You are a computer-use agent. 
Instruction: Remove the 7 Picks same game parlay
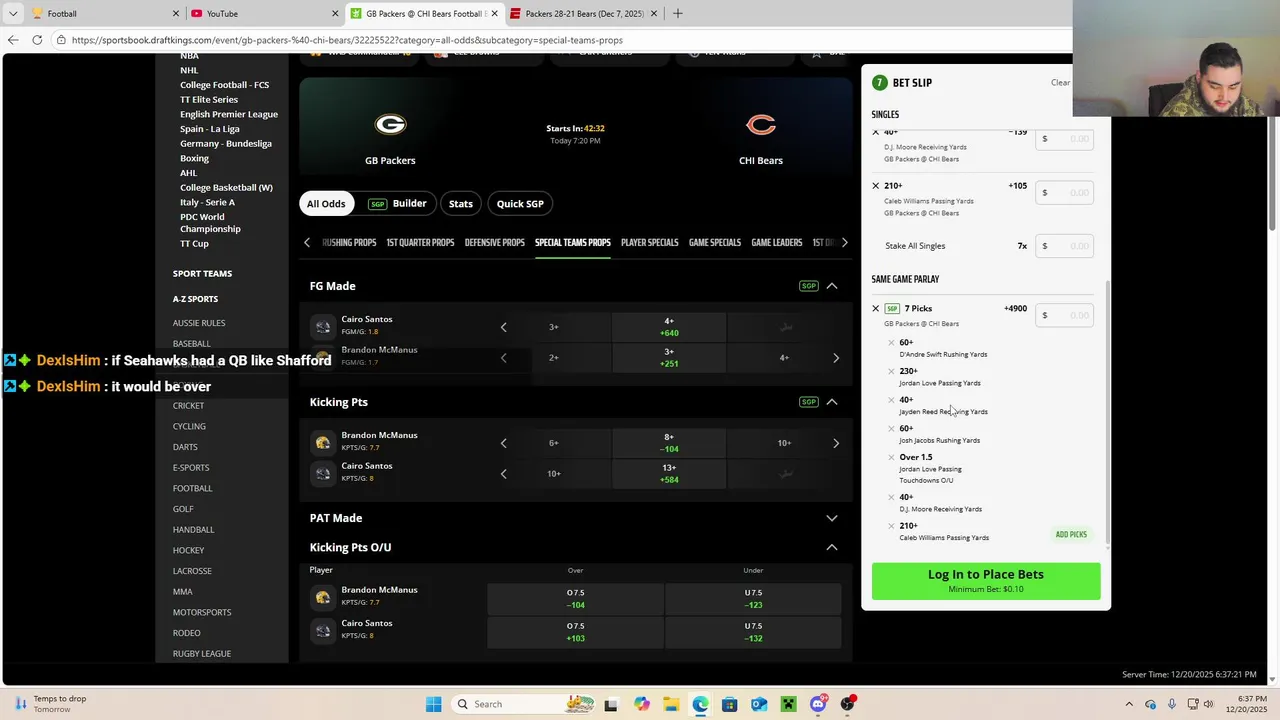coord(876,309)
